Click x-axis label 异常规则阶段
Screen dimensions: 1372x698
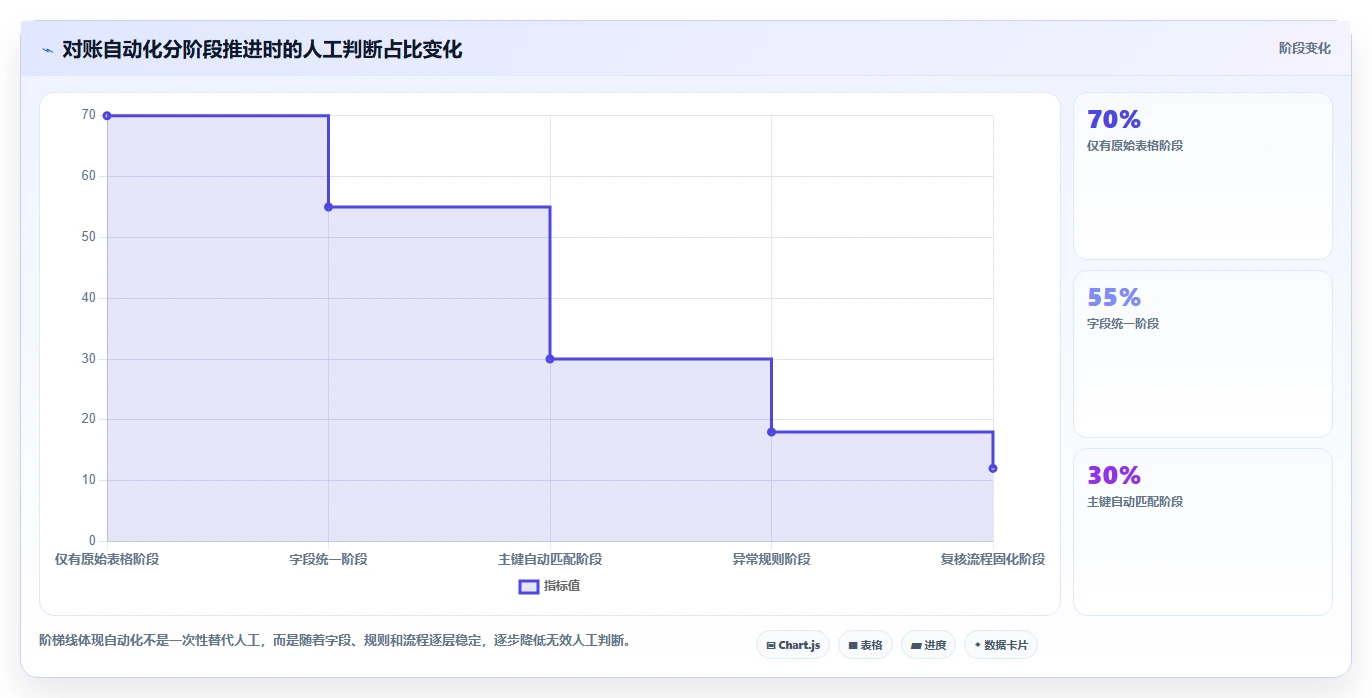click(x=771, y=559)
